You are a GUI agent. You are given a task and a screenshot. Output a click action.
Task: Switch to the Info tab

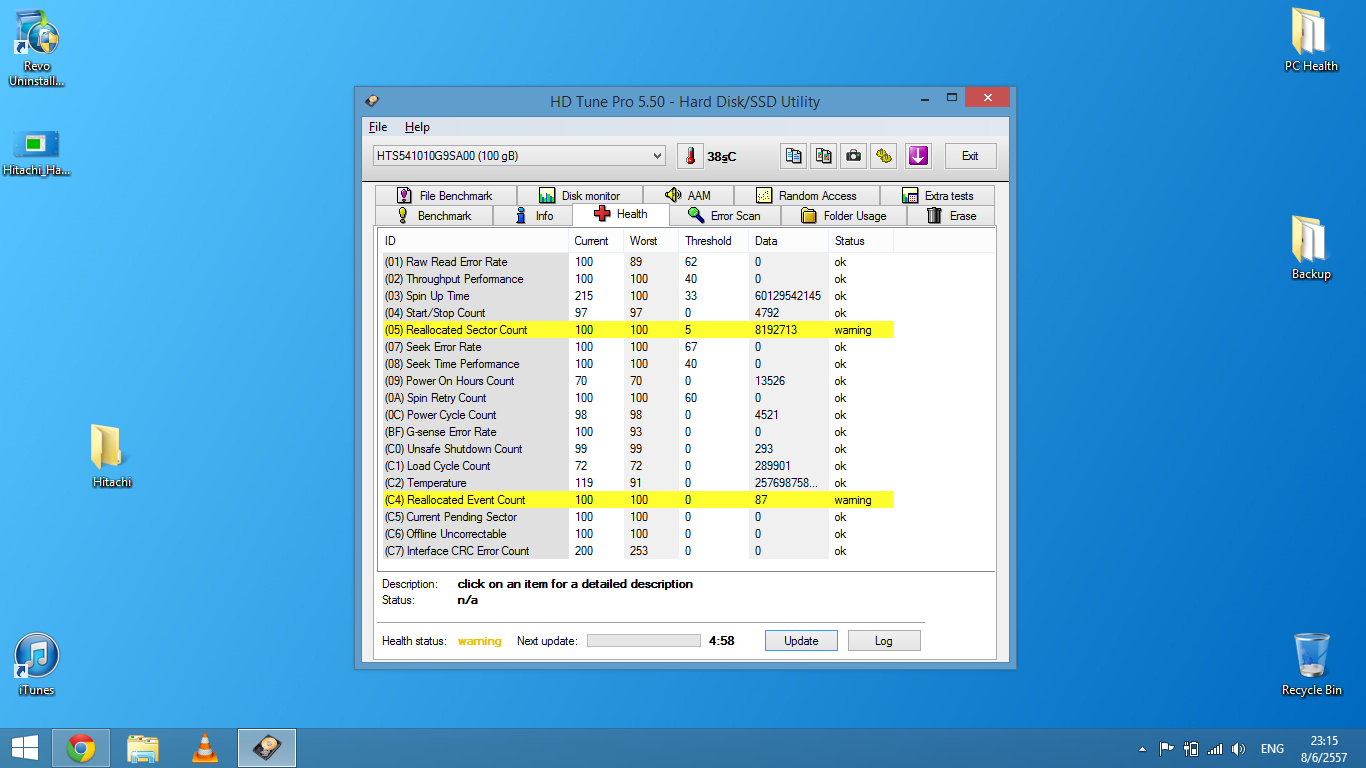tap(533, 216)
